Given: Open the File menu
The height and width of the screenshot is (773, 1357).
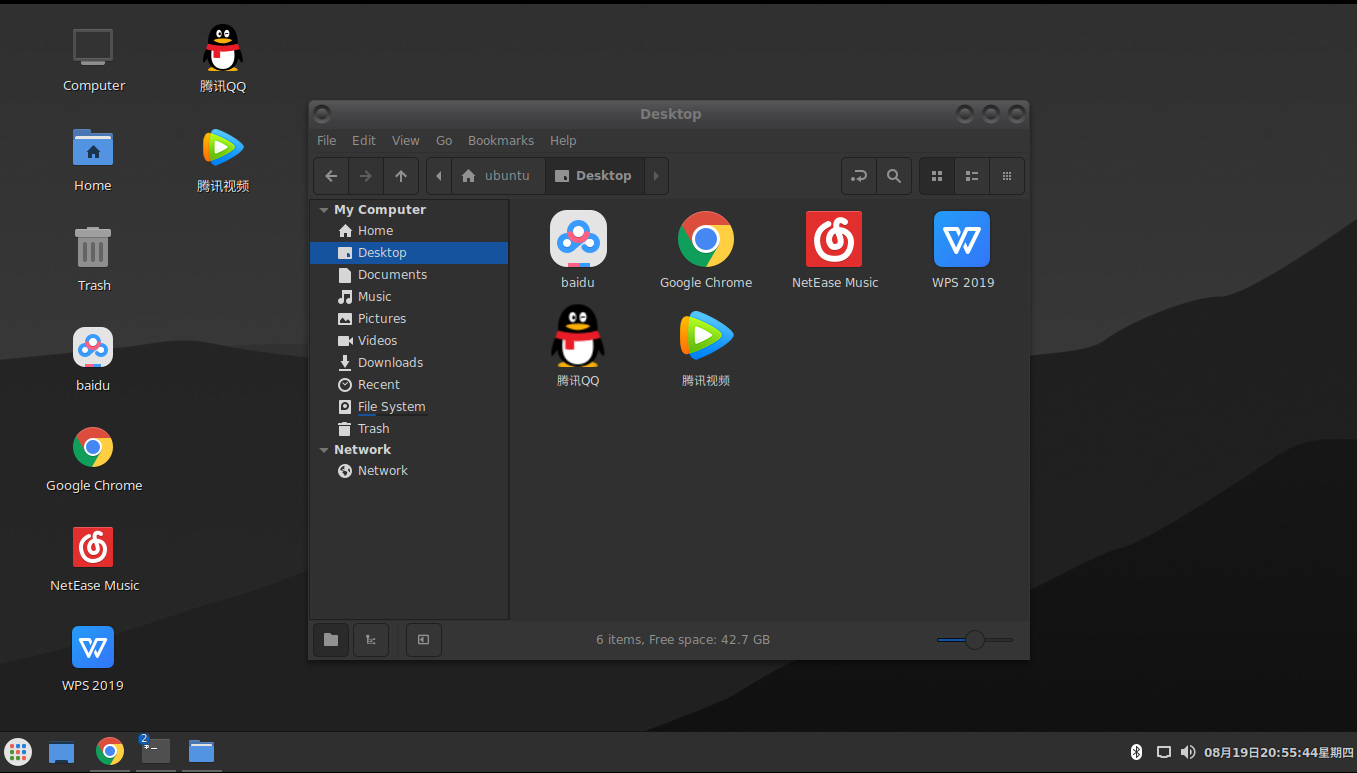Looking at the screenshot, I should (327, 141).
